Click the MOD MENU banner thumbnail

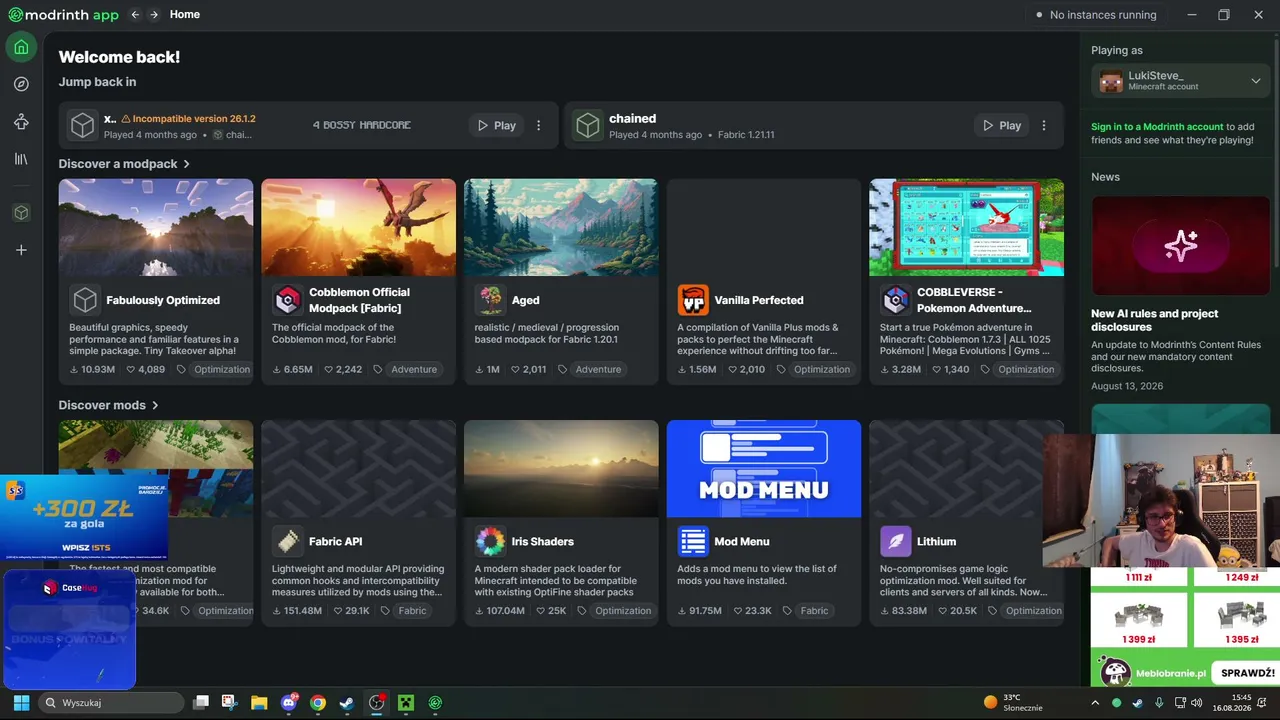pos(764,469)
